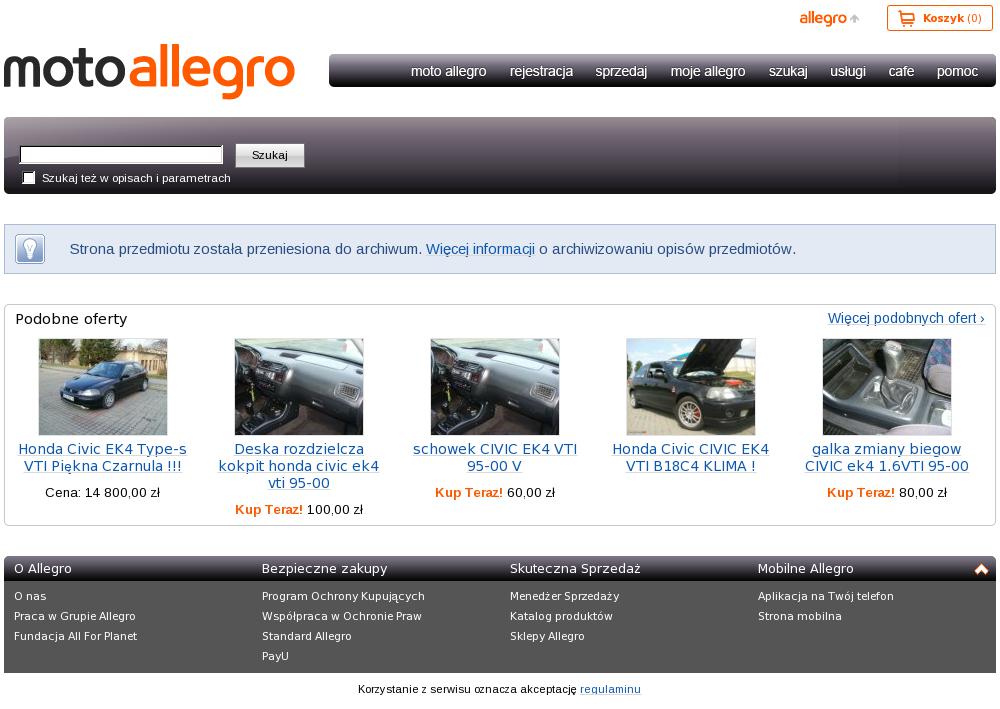The width and height of the screenshot is (1000, 709).
Task: Open 'Deska rozdzielcza kokpit honda civic' link
Action: pos(299,466)
